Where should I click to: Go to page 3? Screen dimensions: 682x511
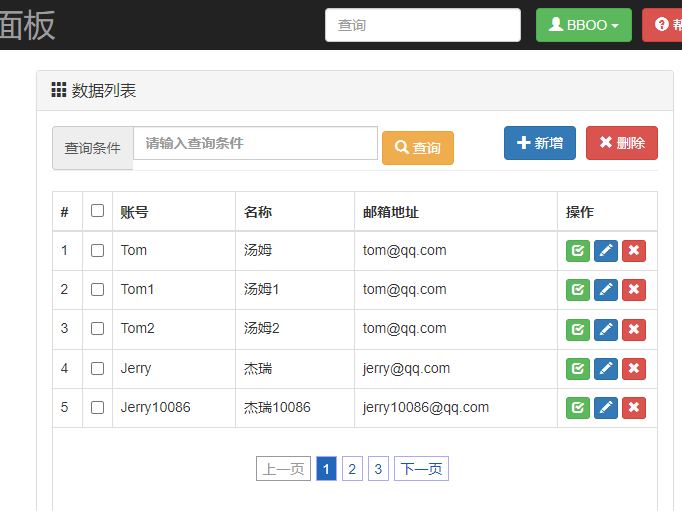[378, 469]
